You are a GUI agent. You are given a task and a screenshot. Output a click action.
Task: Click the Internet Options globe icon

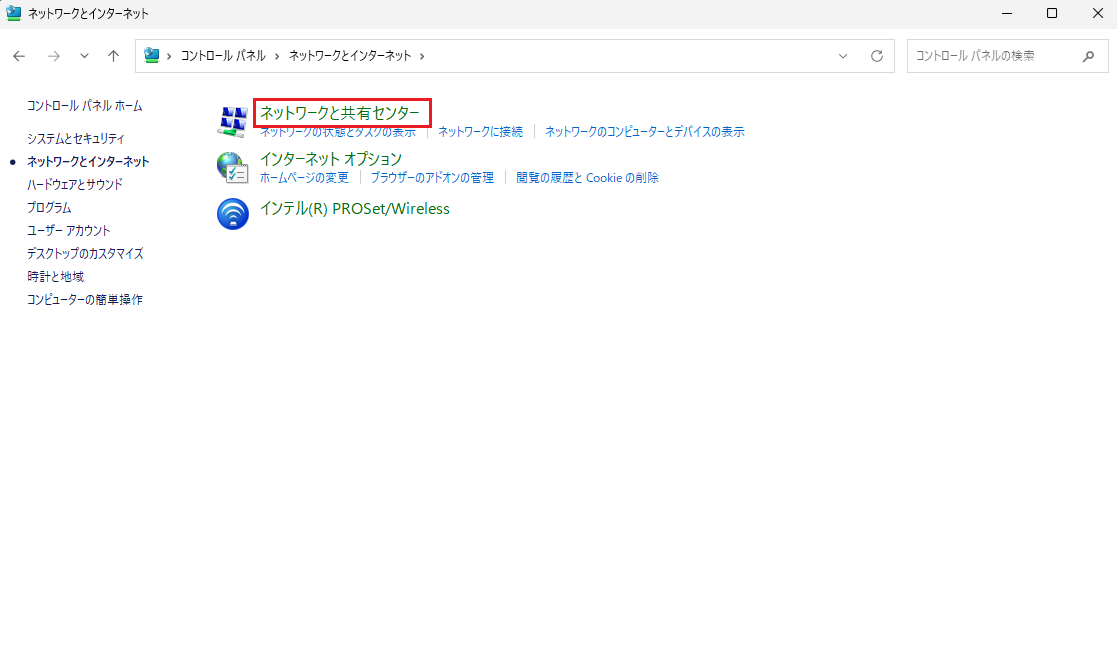pos(232,167)
